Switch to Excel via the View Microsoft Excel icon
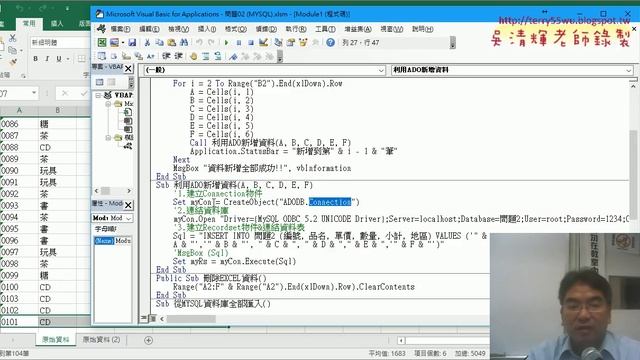This screenshot has height=360, width=640. pyautogui.click(x=102, y=42)
